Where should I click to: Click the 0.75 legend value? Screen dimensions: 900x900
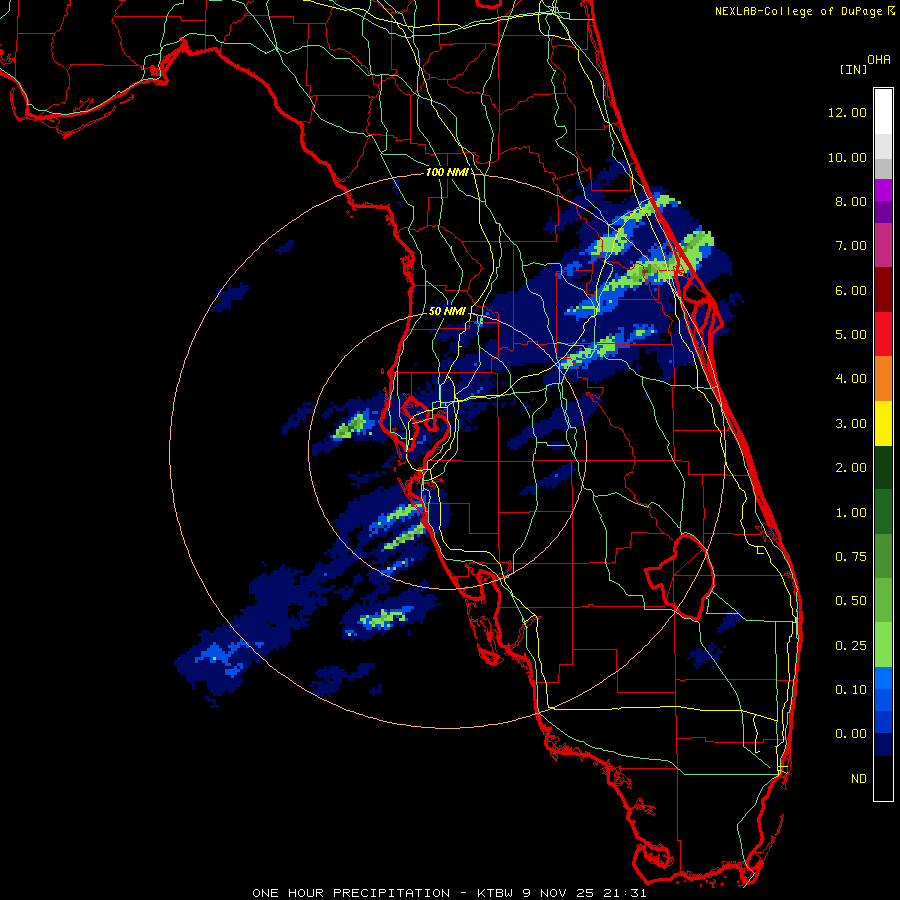click(x=851, y=557)
